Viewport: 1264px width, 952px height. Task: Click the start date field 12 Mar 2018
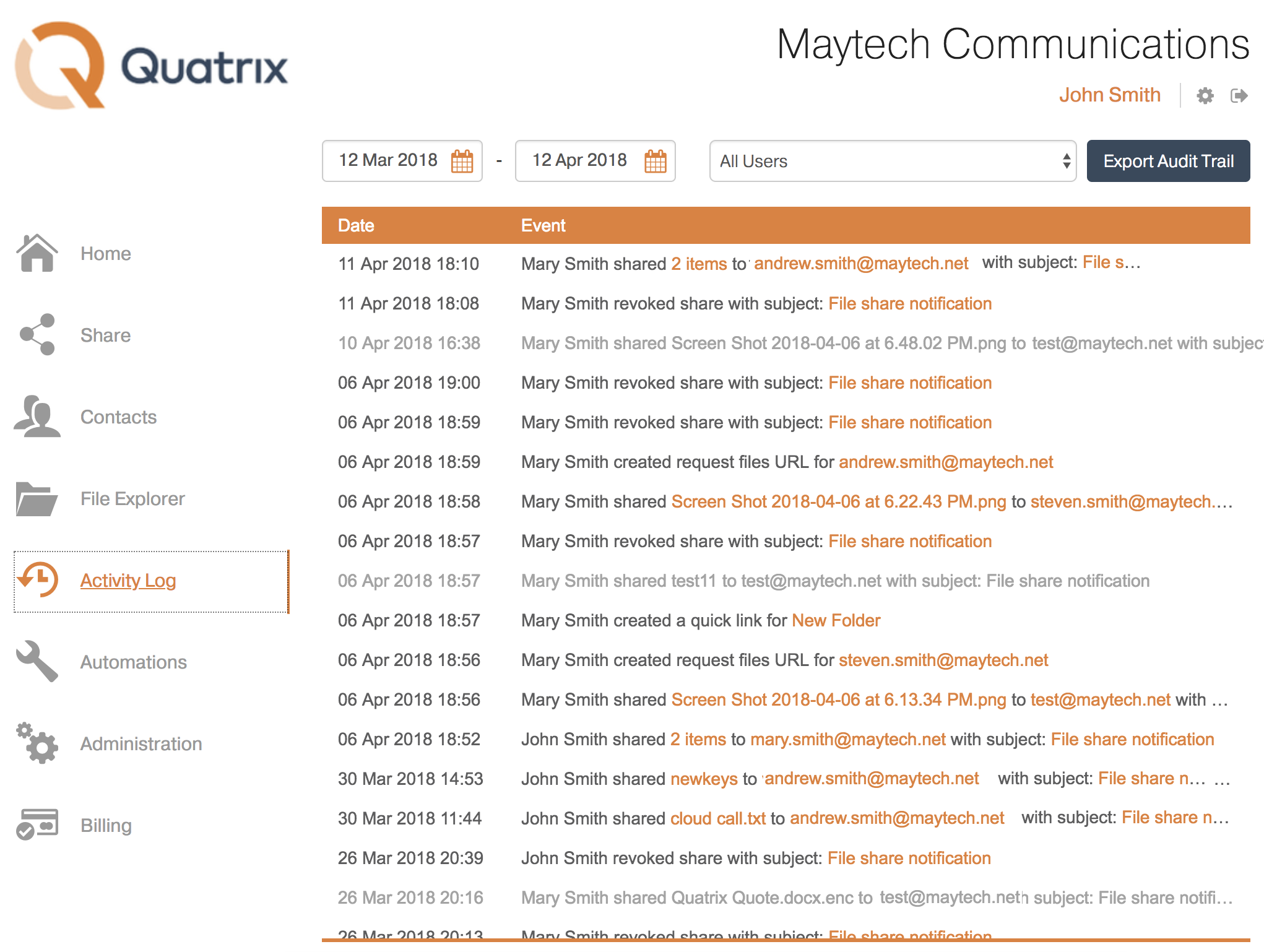[402, 161]
